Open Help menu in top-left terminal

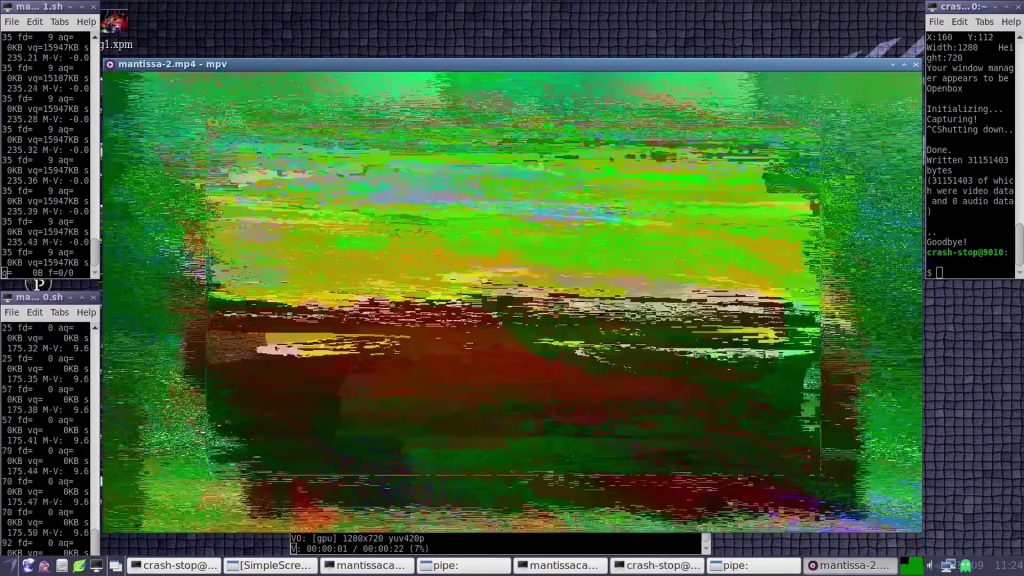tap(87, 22)
